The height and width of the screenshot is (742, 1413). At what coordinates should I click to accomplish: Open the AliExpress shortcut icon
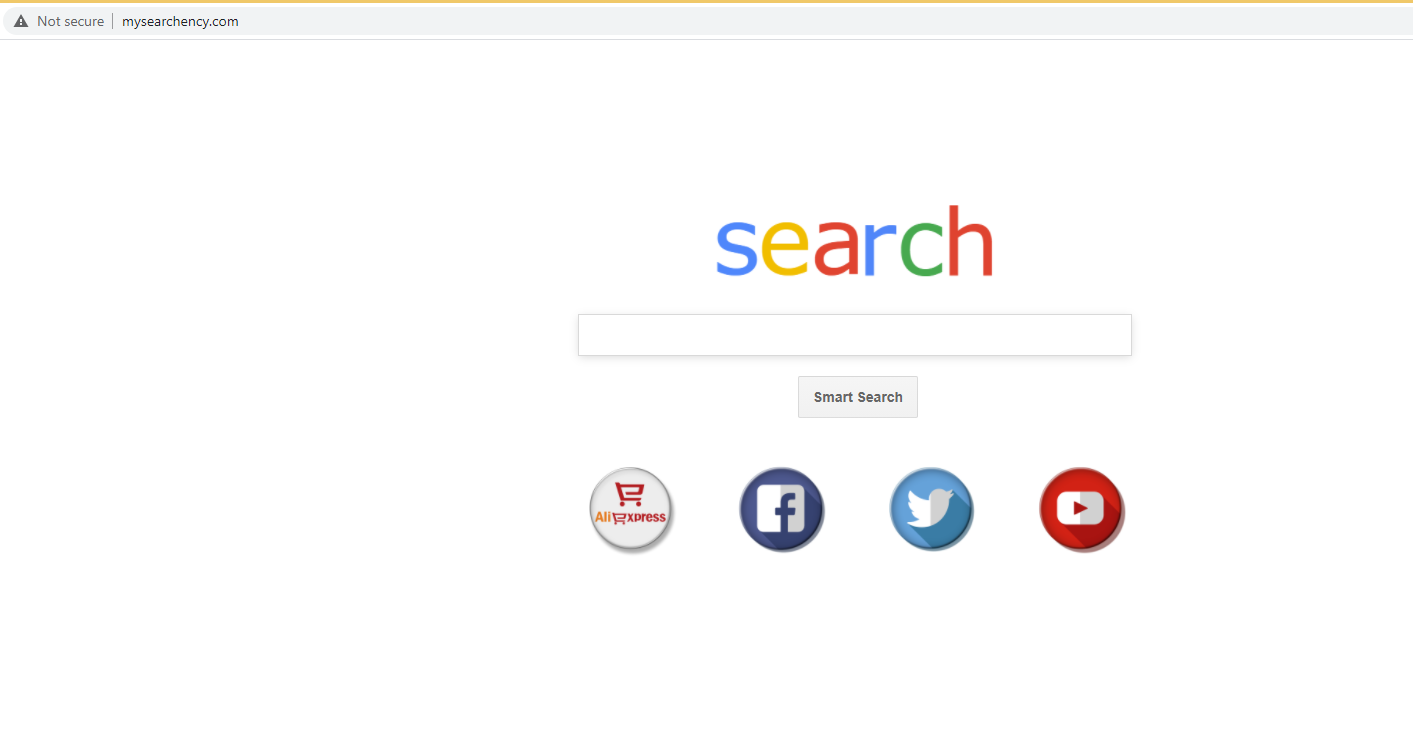[631, 510]
